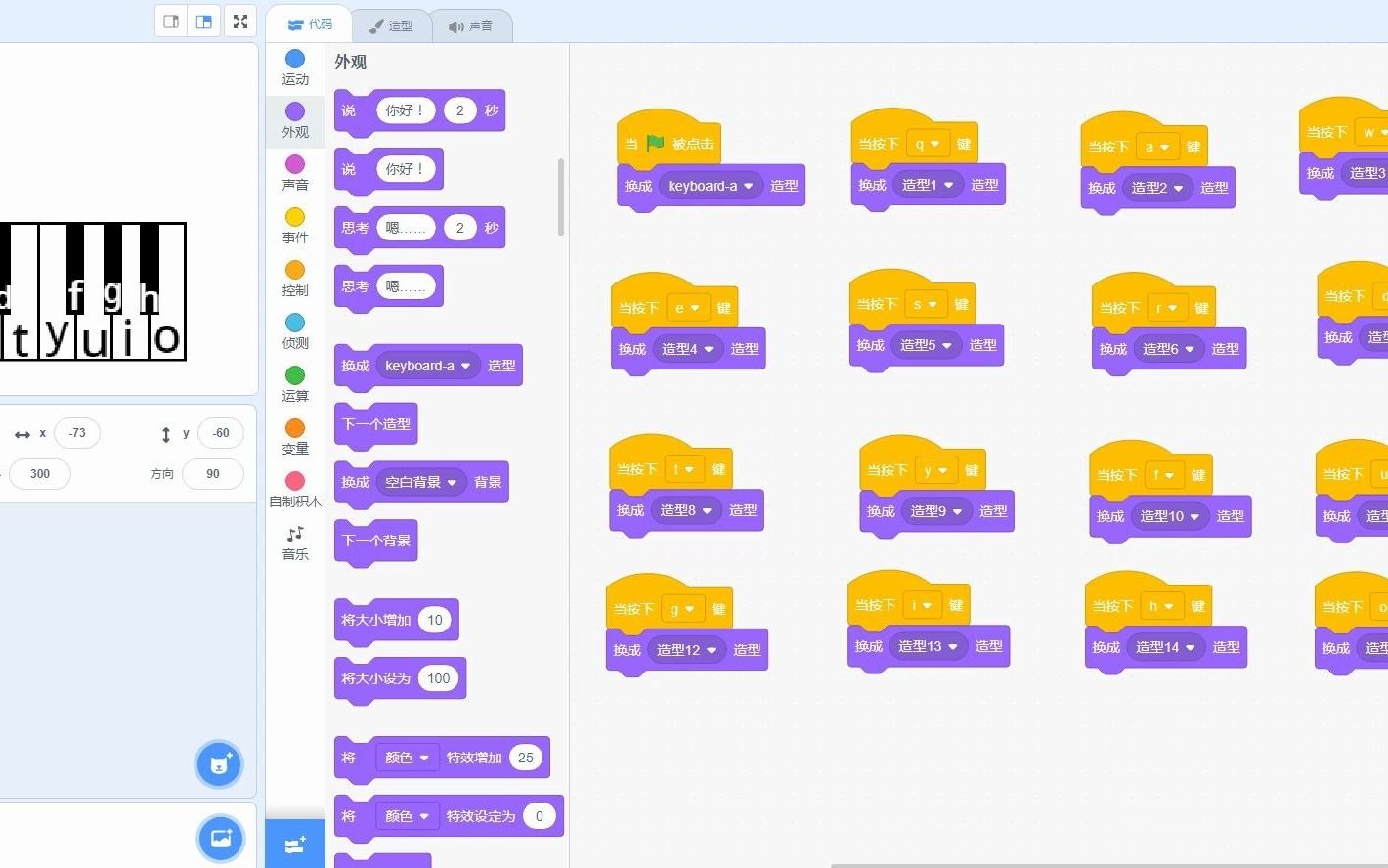Switch to the 代码 code tab
This screenshot has width=1388, height=868.
coord(310,24)
